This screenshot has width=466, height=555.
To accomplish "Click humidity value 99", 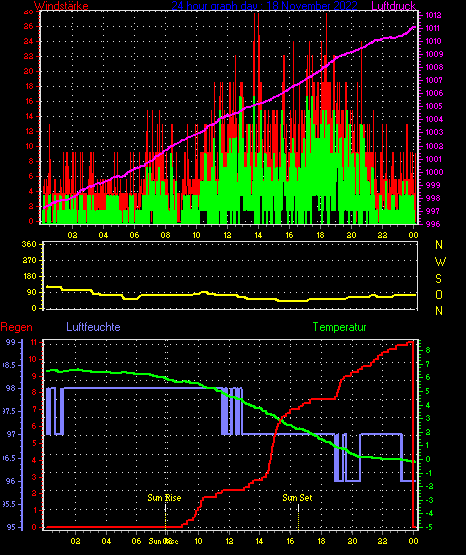I will point(11,342).
